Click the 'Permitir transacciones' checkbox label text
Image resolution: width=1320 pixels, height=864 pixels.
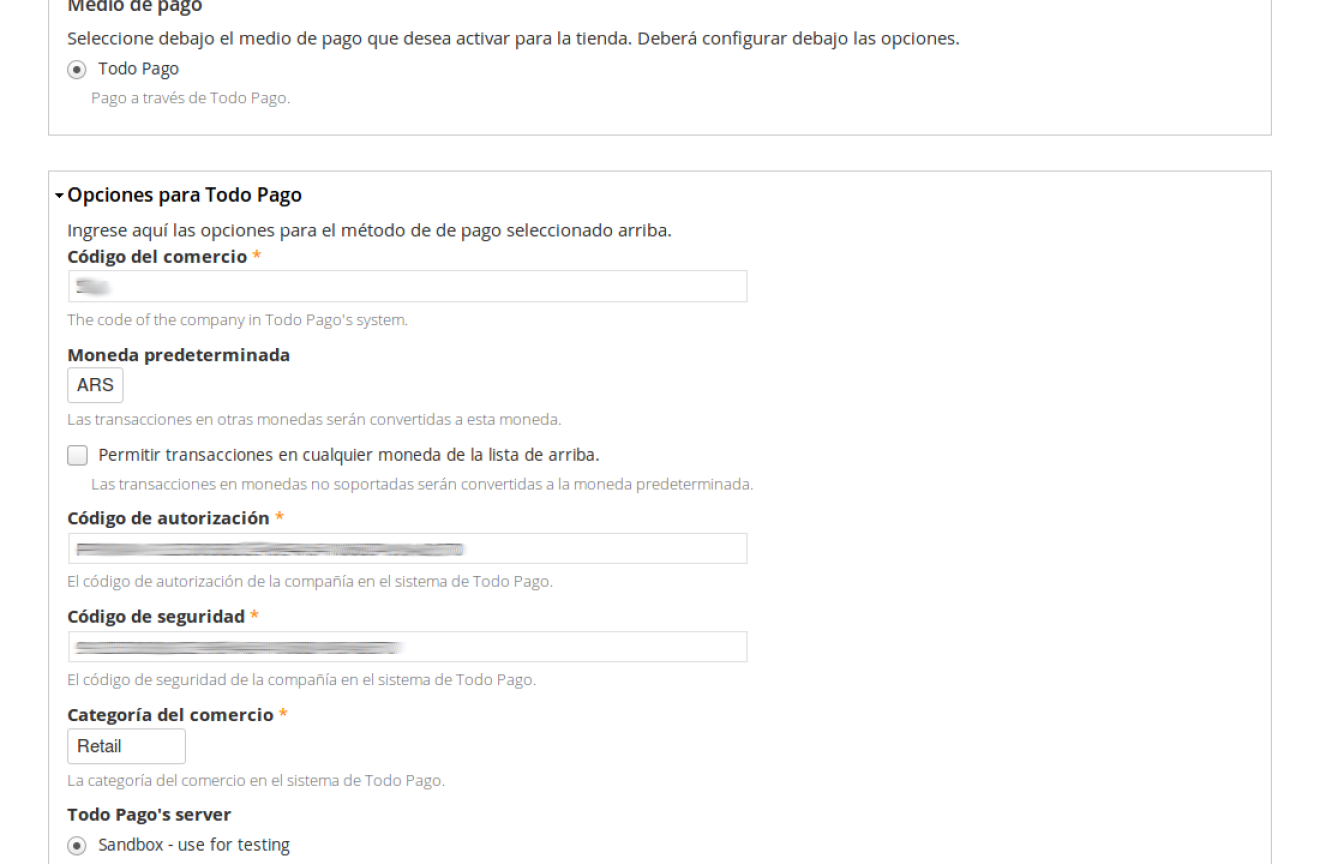(x=348, y=455)
